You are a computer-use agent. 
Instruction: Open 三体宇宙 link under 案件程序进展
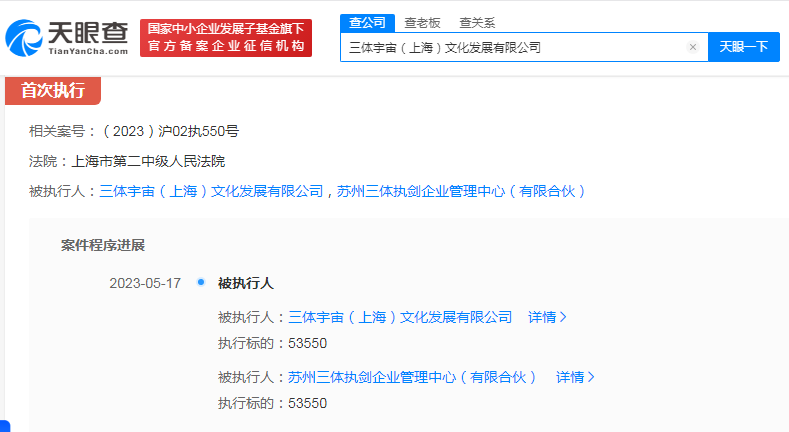pos(400,317)
